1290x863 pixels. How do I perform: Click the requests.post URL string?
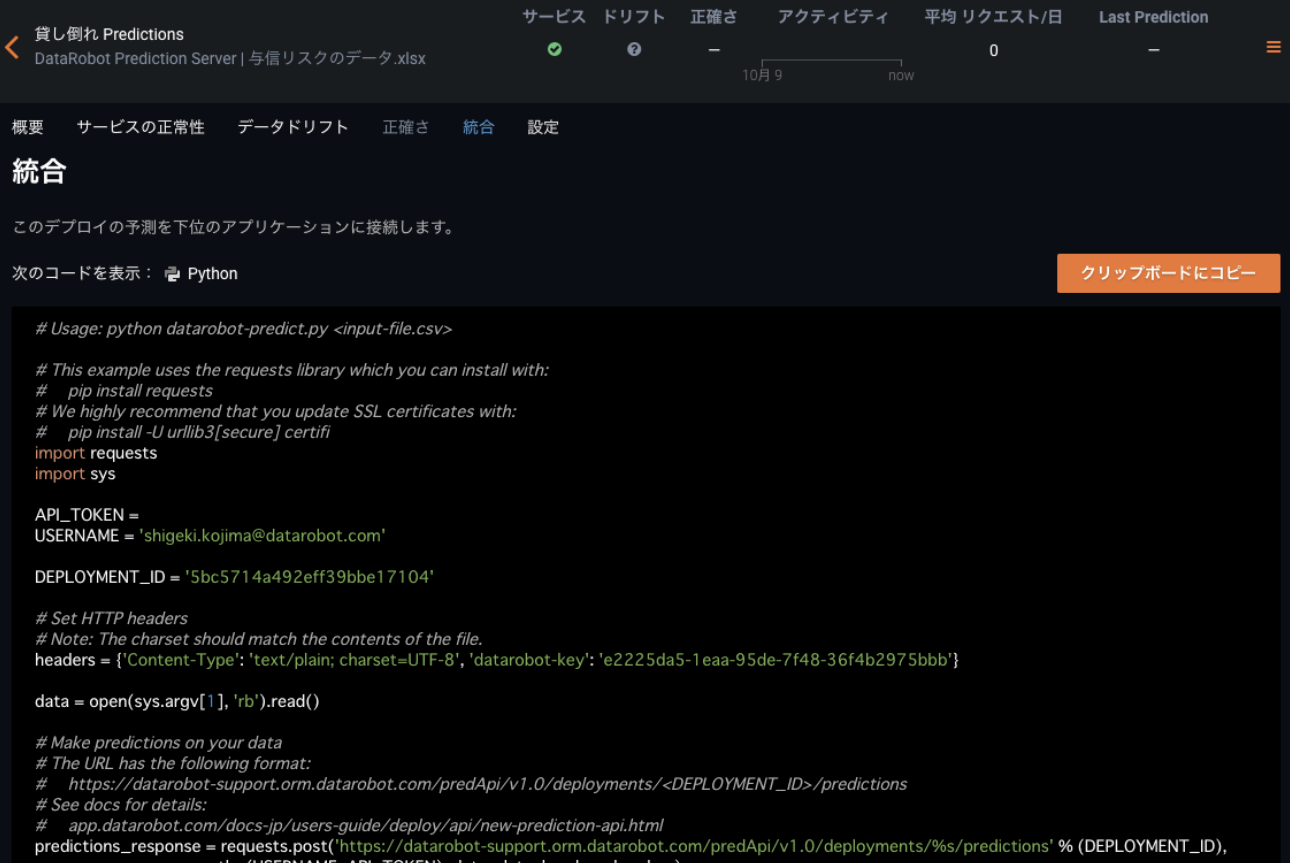pyautogui.click(x=693, y=846)
